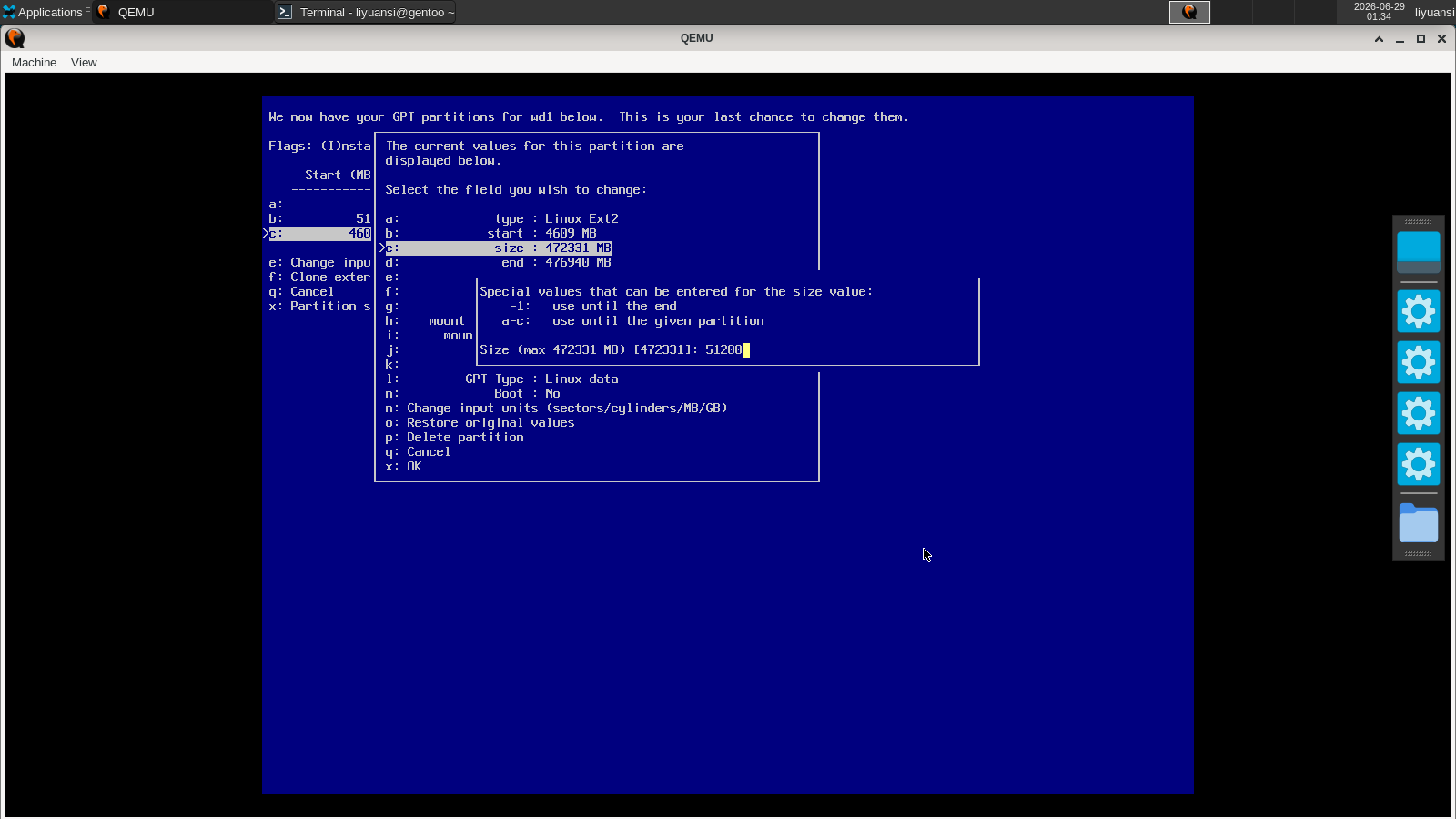Screen dimensions: 1456x819
Task: Open the Machine menu
Action: point(34,63)
